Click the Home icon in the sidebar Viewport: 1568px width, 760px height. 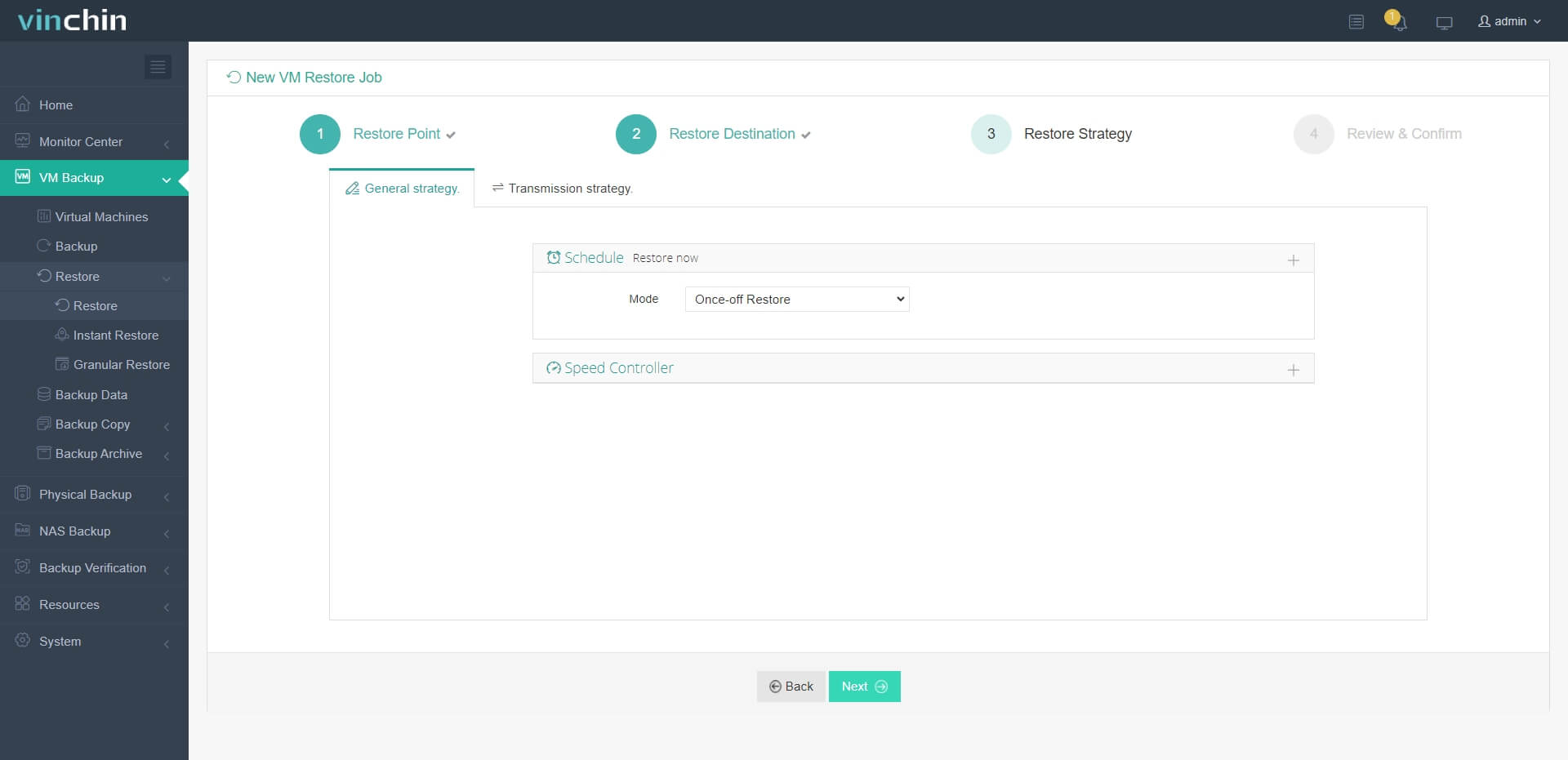22,104
